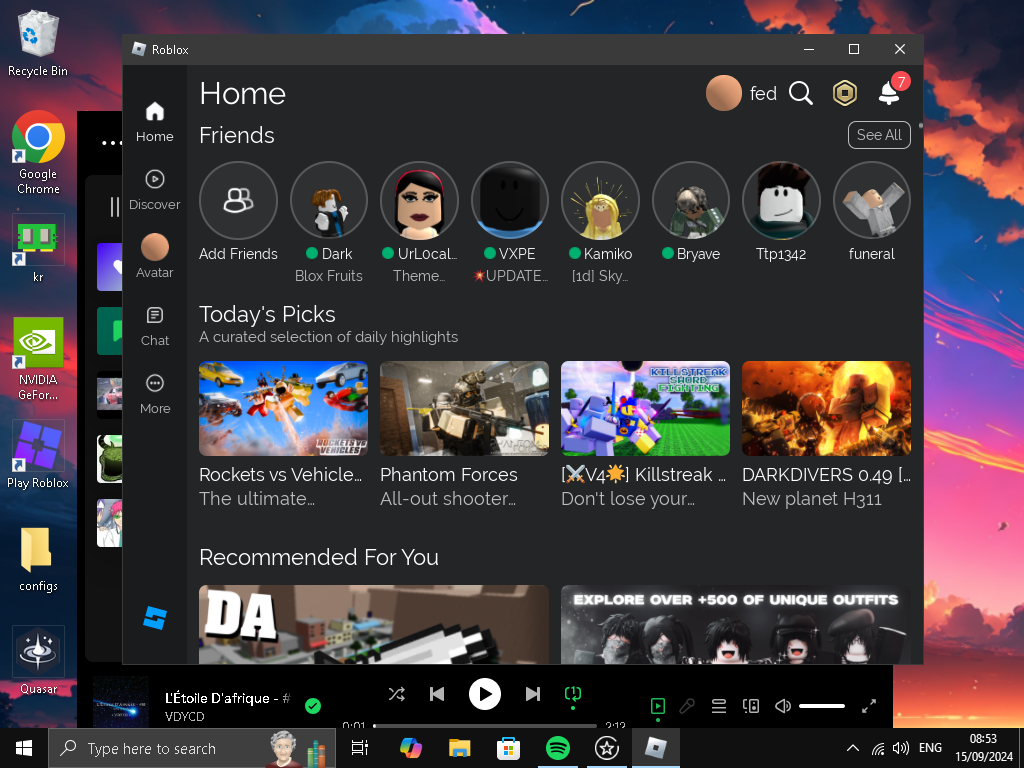Click Blox Fruits under friend Dark
This screenshot has width=1024, height=768.
[328, 276]
